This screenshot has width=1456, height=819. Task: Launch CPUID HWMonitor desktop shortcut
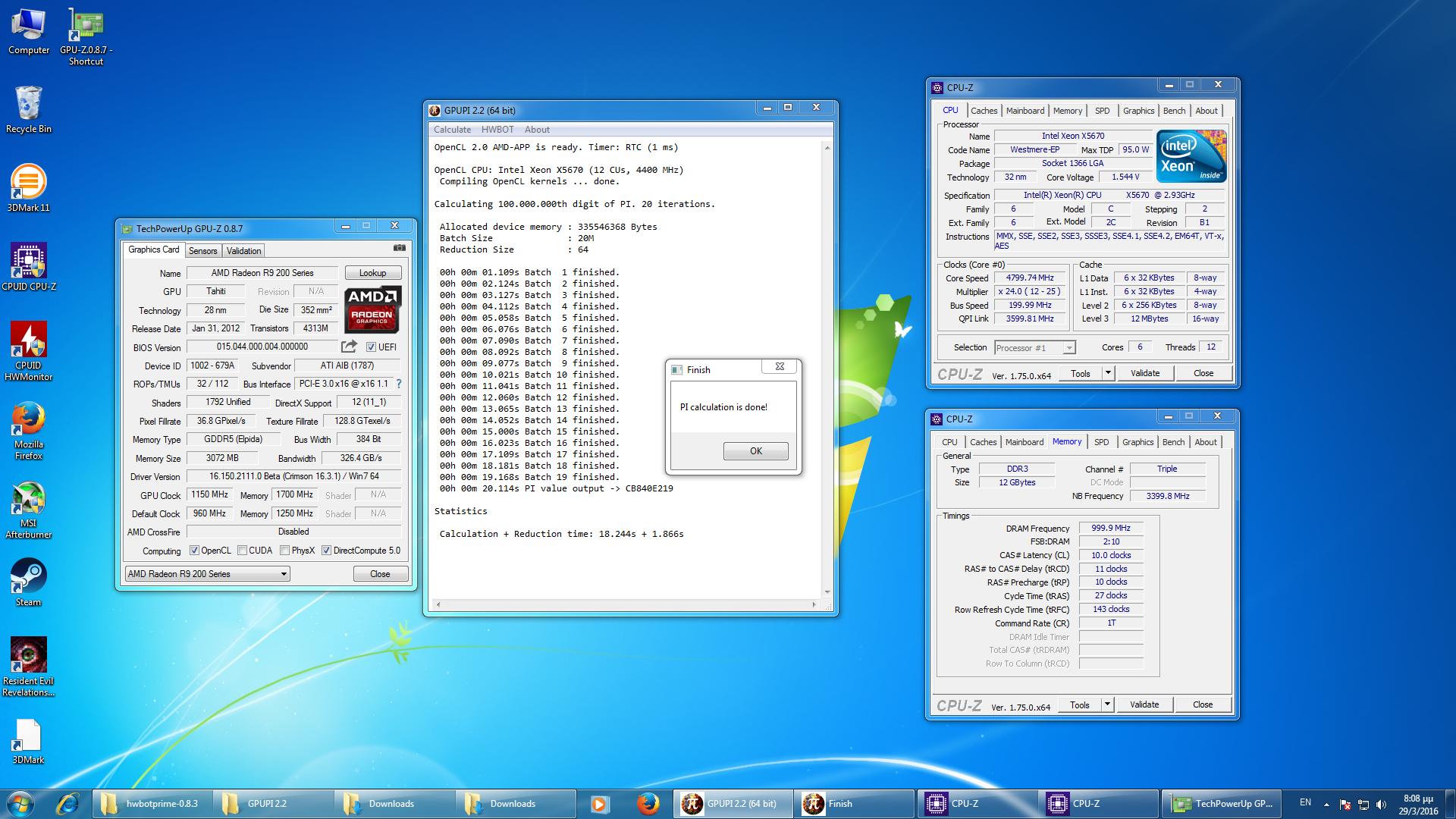[x=29, y=350]
